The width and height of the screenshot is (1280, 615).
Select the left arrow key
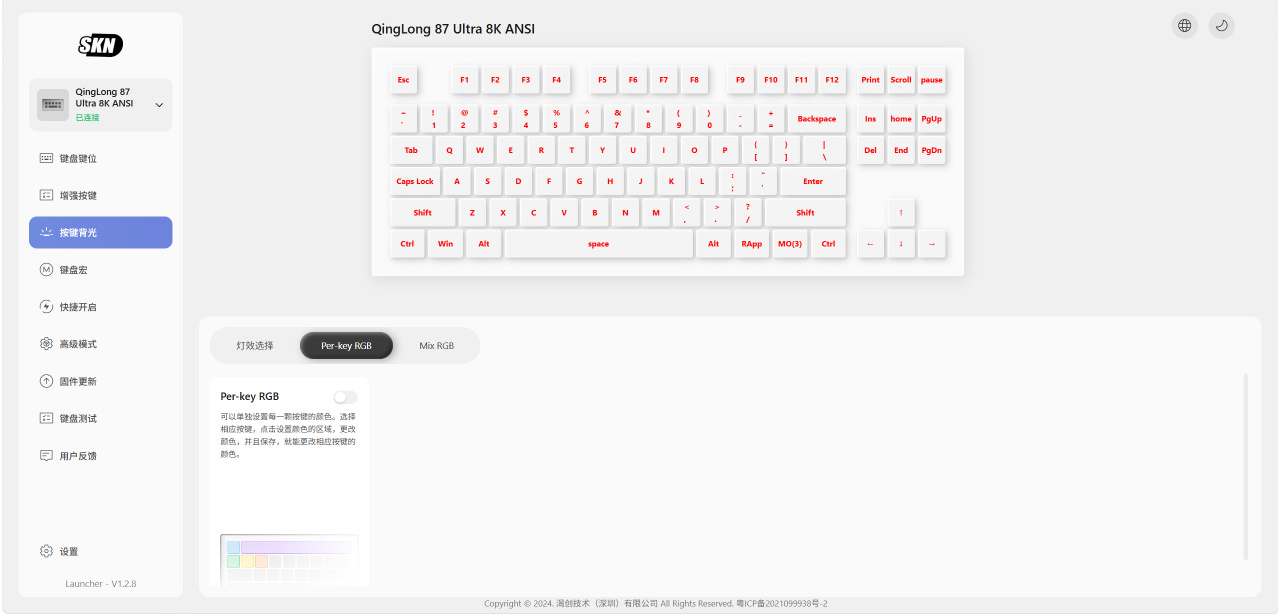(x=871, y=244)
